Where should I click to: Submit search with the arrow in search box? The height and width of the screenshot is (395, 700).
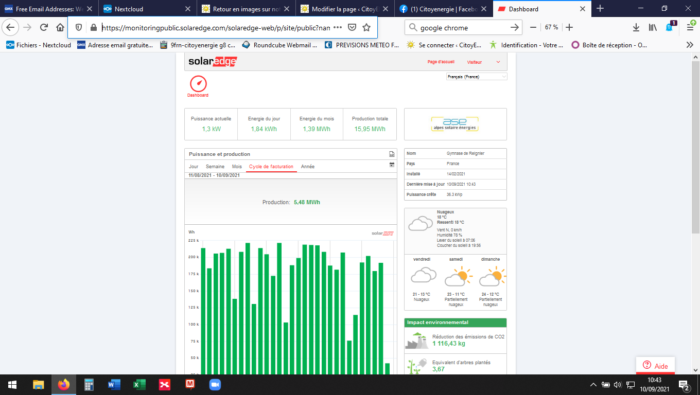pyautogui.click(x=514, y=27)
